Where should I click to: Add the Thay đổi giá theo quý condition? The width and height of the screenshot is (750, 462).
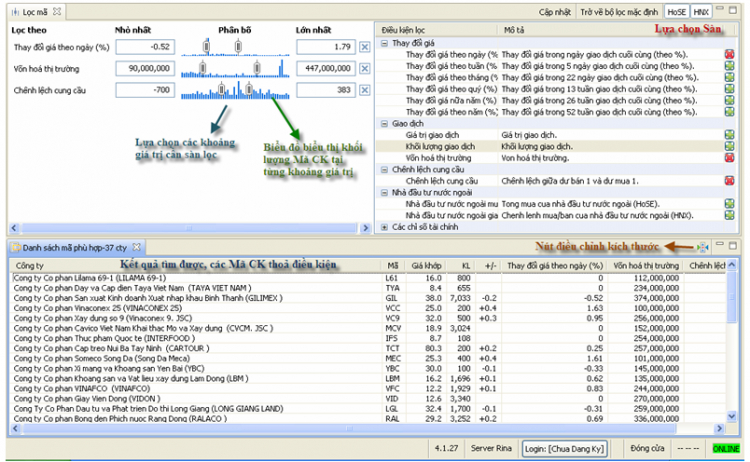[x=729, y=88]
